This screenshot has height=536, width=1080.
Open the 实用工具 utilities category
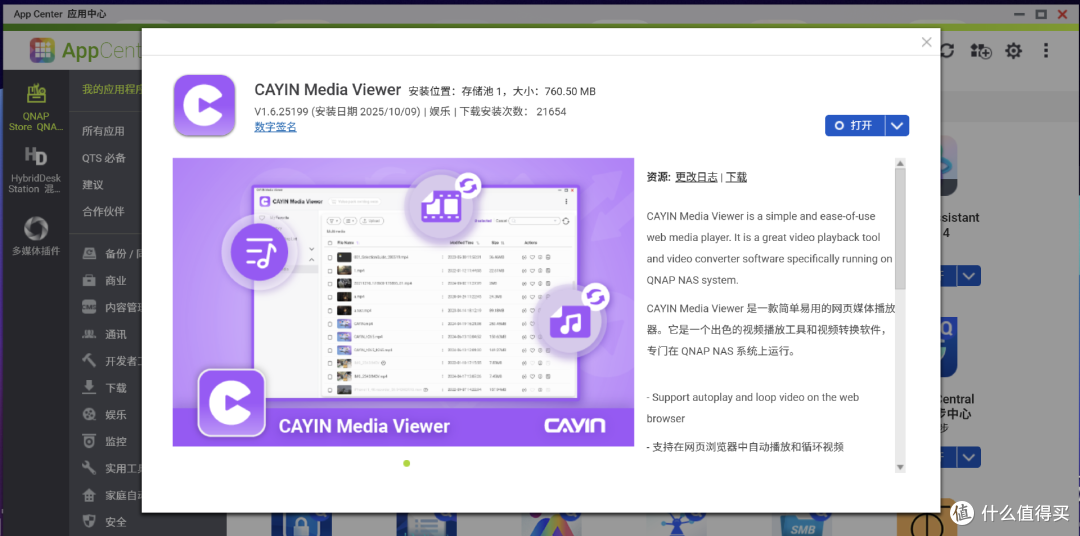[x=112, y=468]
